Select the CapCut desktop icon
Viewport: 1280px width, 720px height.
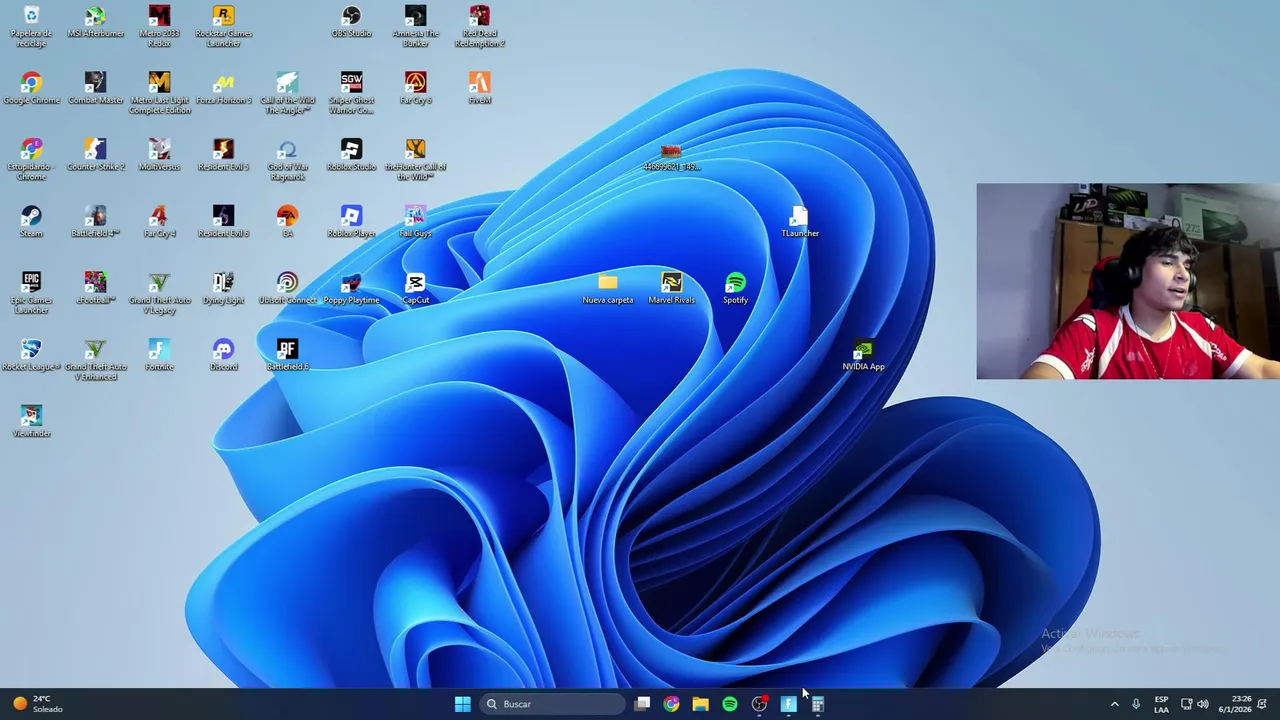(x=416, y=288)
